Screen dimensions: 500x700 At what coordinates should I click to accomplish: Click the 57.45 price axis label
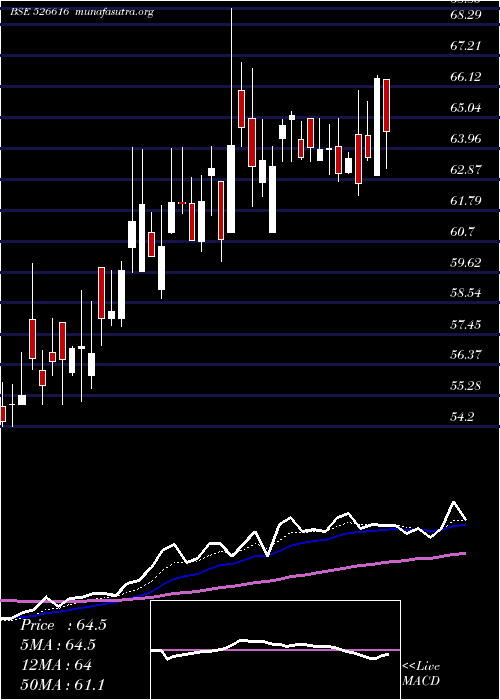click(x=466, y=324)
